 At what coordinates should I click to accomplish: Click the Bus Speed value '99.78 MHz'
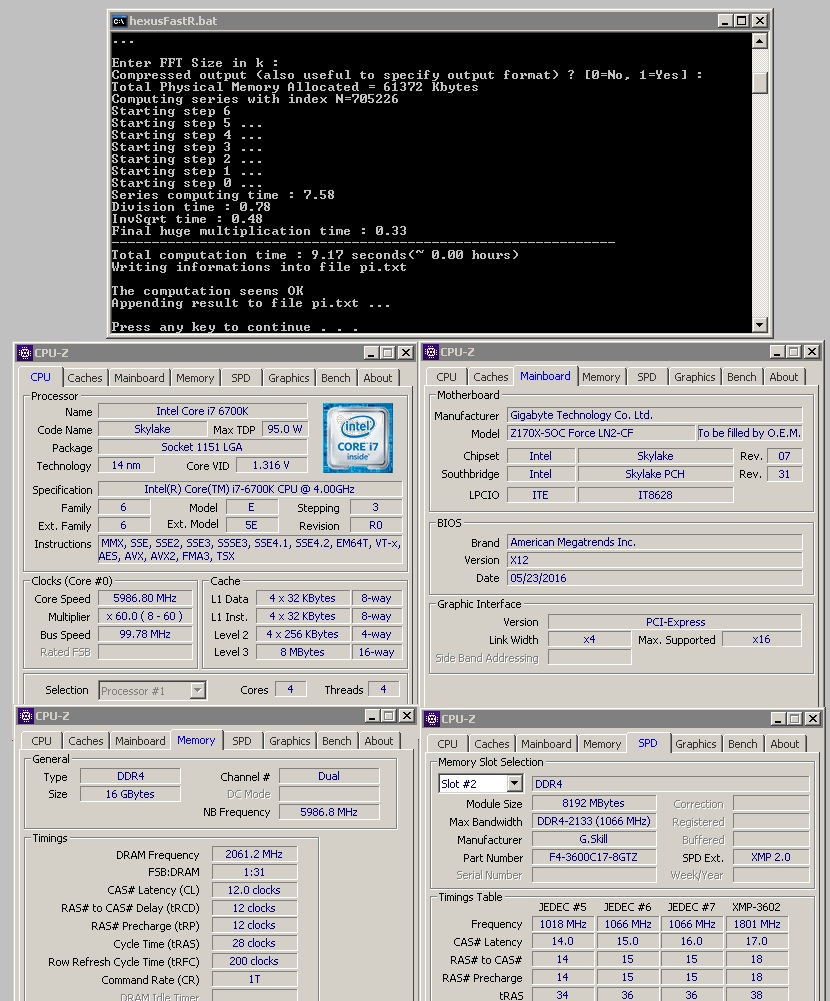145,634
